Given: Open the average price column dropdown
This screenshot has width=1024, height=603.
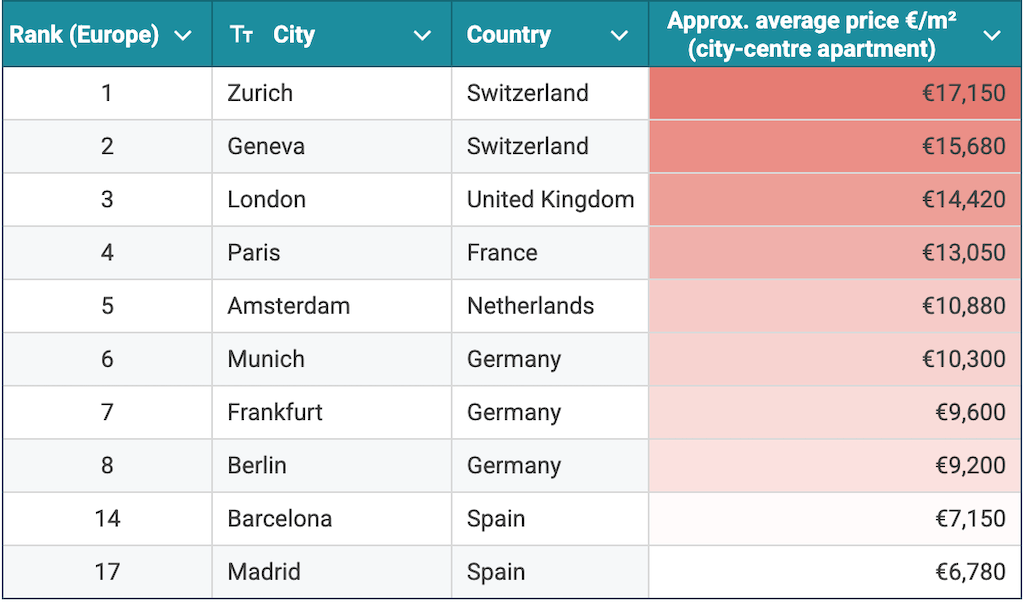Looking at the screenshot, I should [992, 35].
